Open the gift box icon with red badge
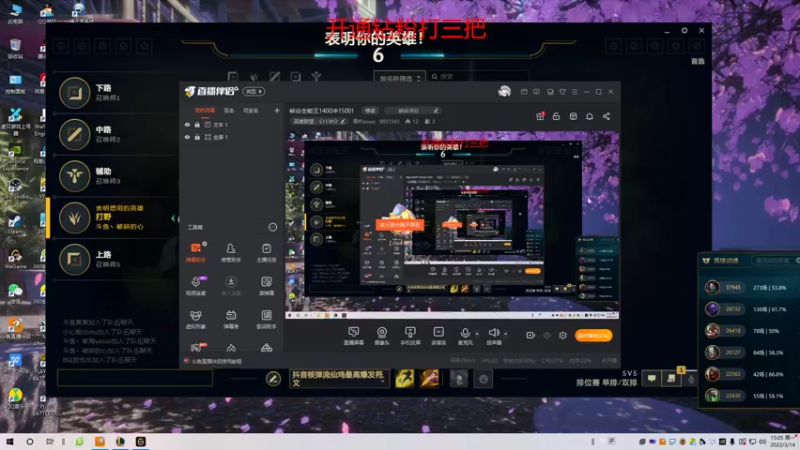The width and height of the screenshot is (800, 450). pyautogui.click(x=540, y=116)
